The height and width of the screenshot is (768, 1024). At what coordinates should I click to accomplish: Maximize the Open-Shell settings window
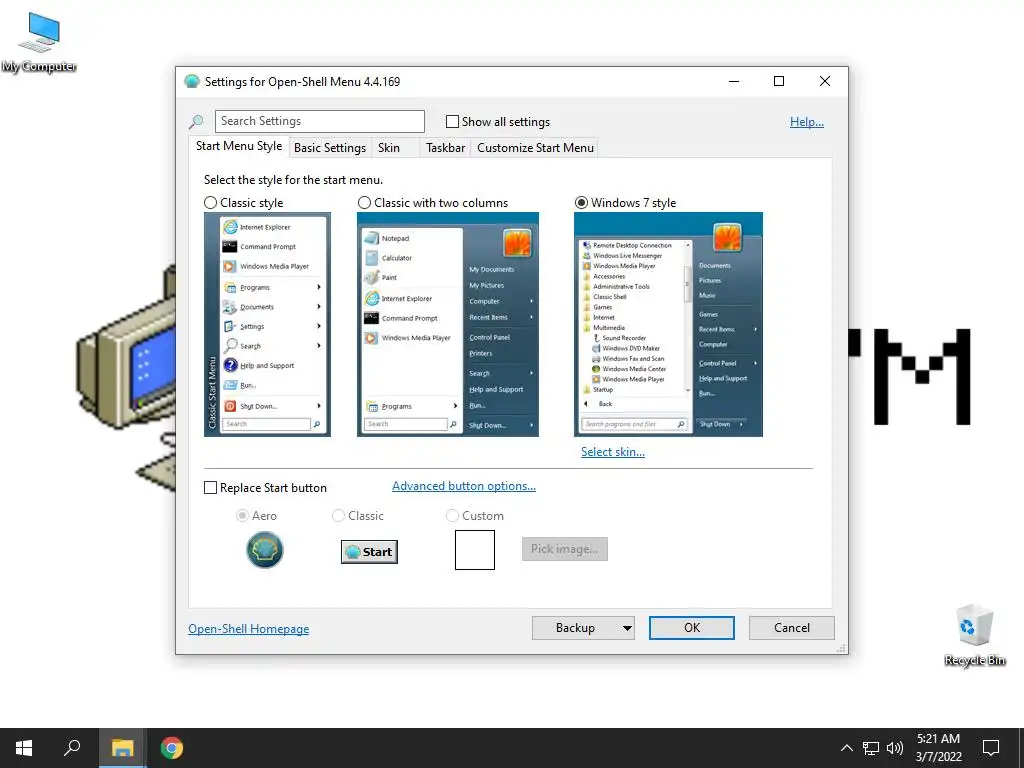[779, 82]
